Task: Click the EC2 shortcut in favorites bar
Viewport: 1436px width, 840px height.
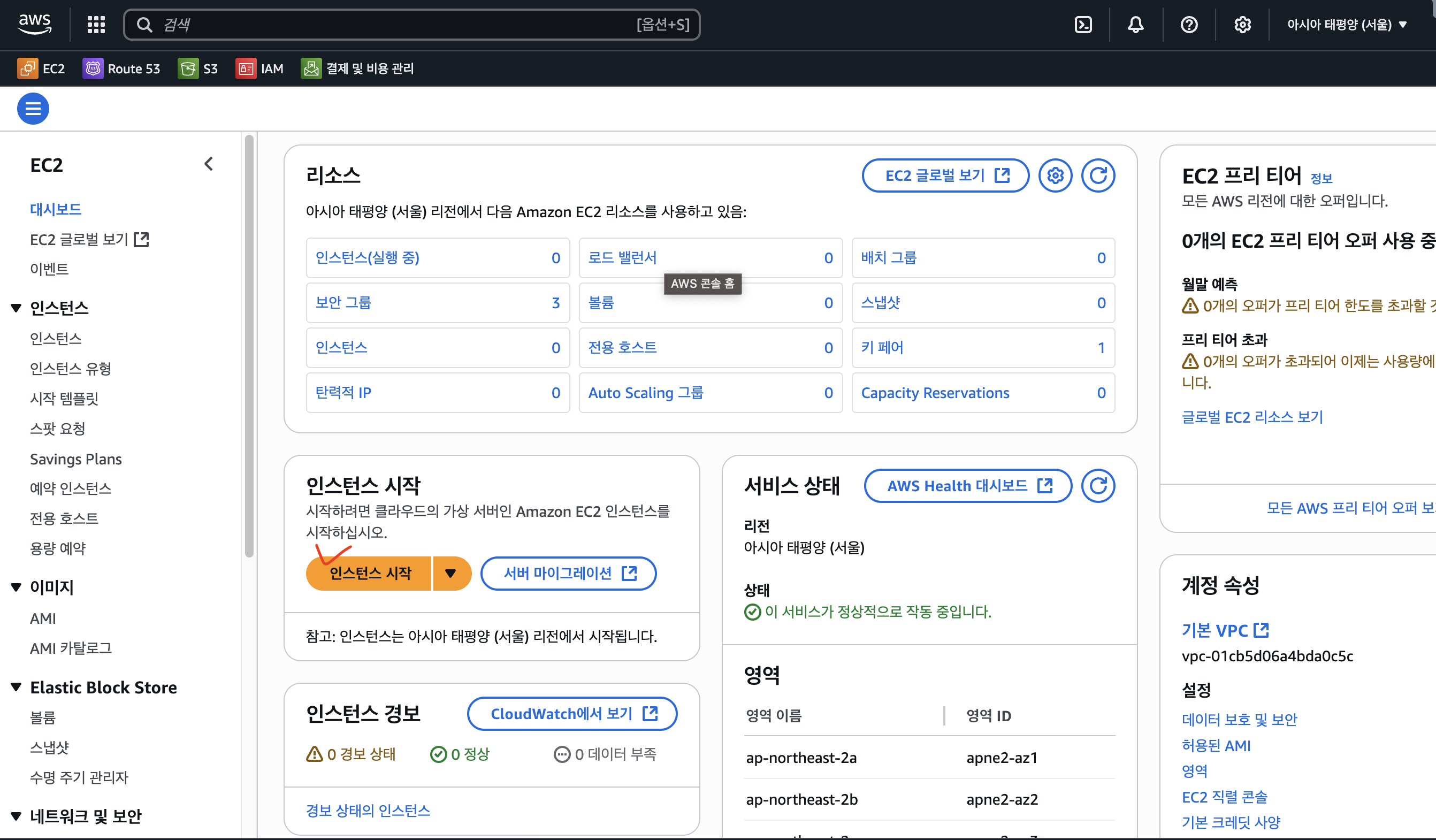Action: pos(41,68)
